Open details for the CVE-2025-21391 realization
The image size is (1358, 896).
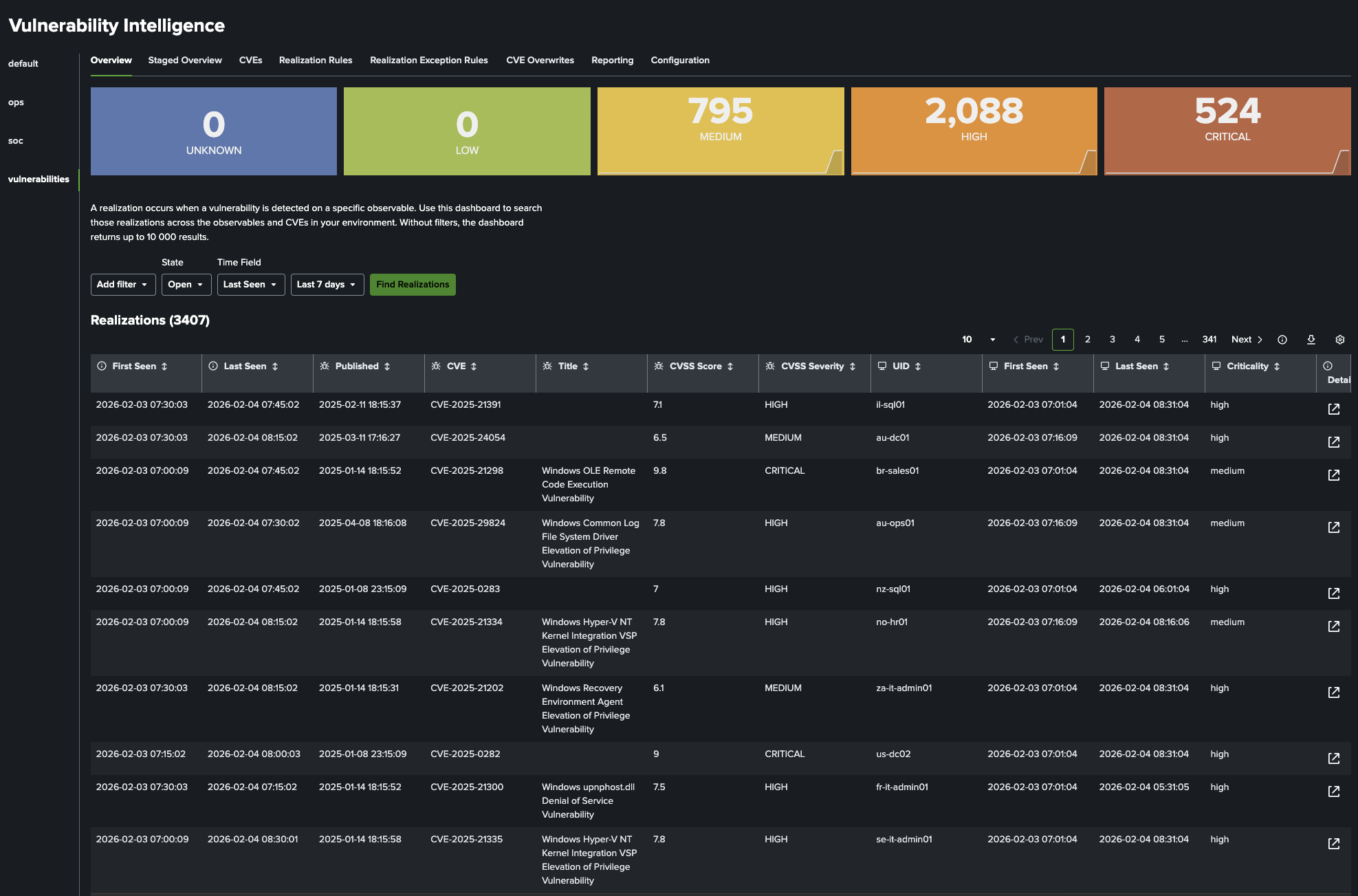[x=1333, y=408]
